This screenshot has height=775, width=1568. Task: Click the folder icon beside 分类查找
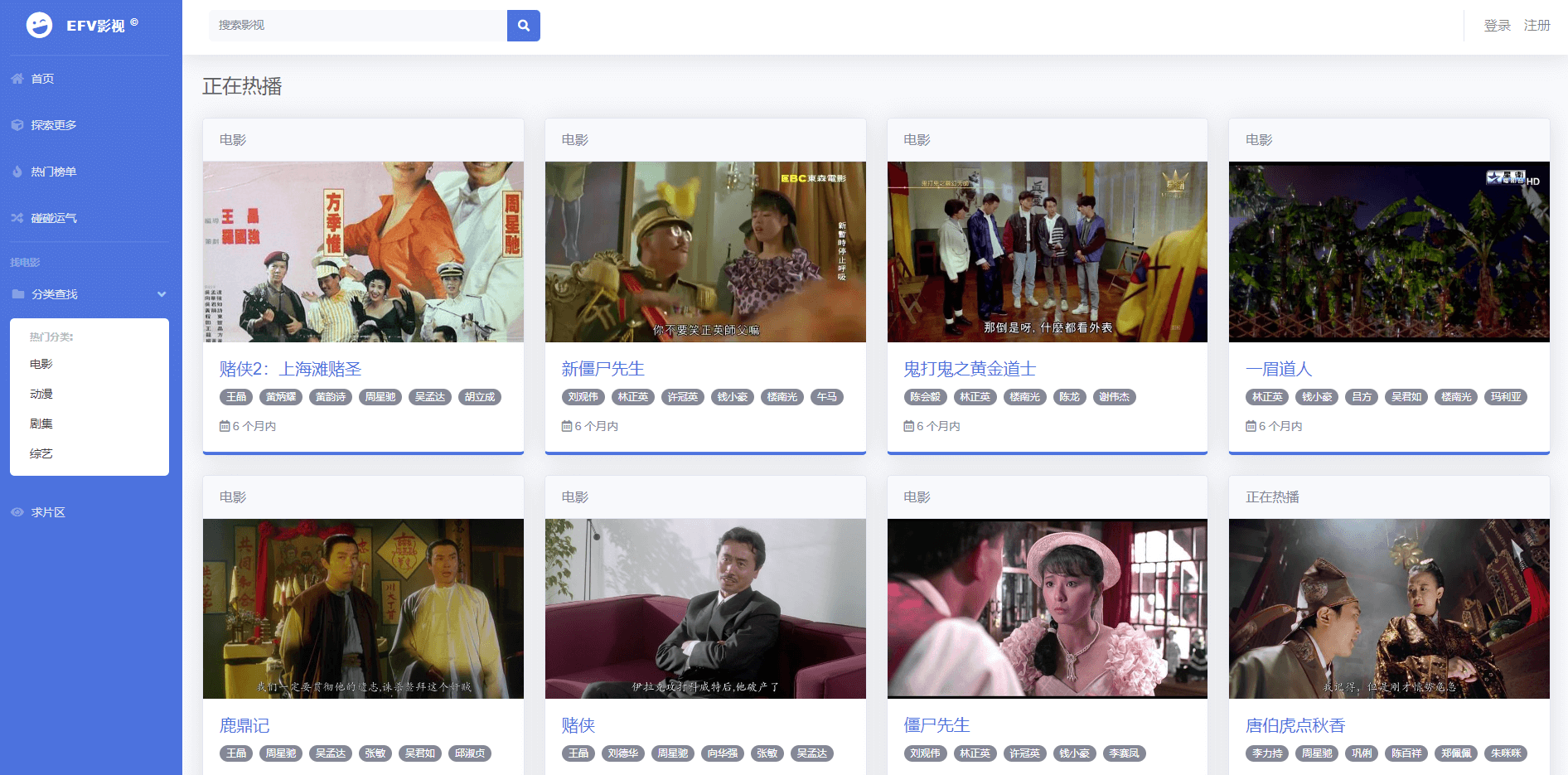pos(17,294)
